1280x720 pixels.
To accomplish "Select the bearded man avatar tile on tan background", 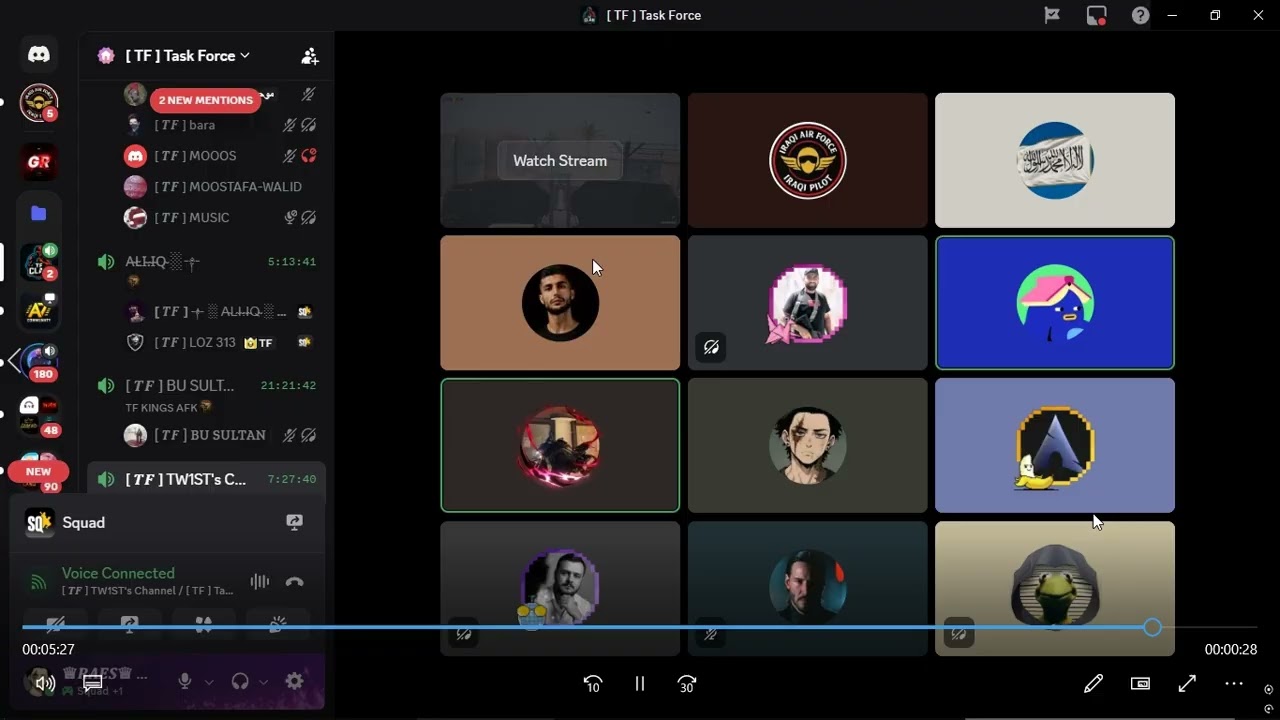I will pos(560,303).
